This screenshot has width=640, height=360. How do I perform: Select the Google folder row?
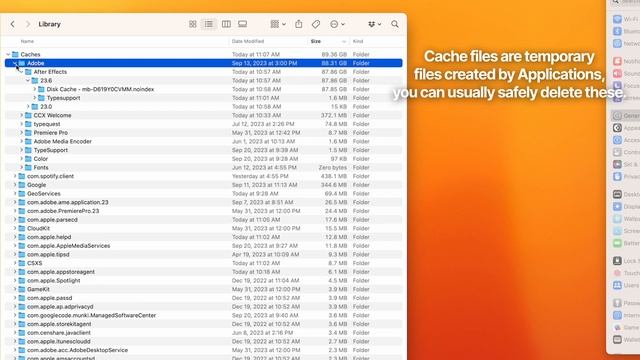203,185
